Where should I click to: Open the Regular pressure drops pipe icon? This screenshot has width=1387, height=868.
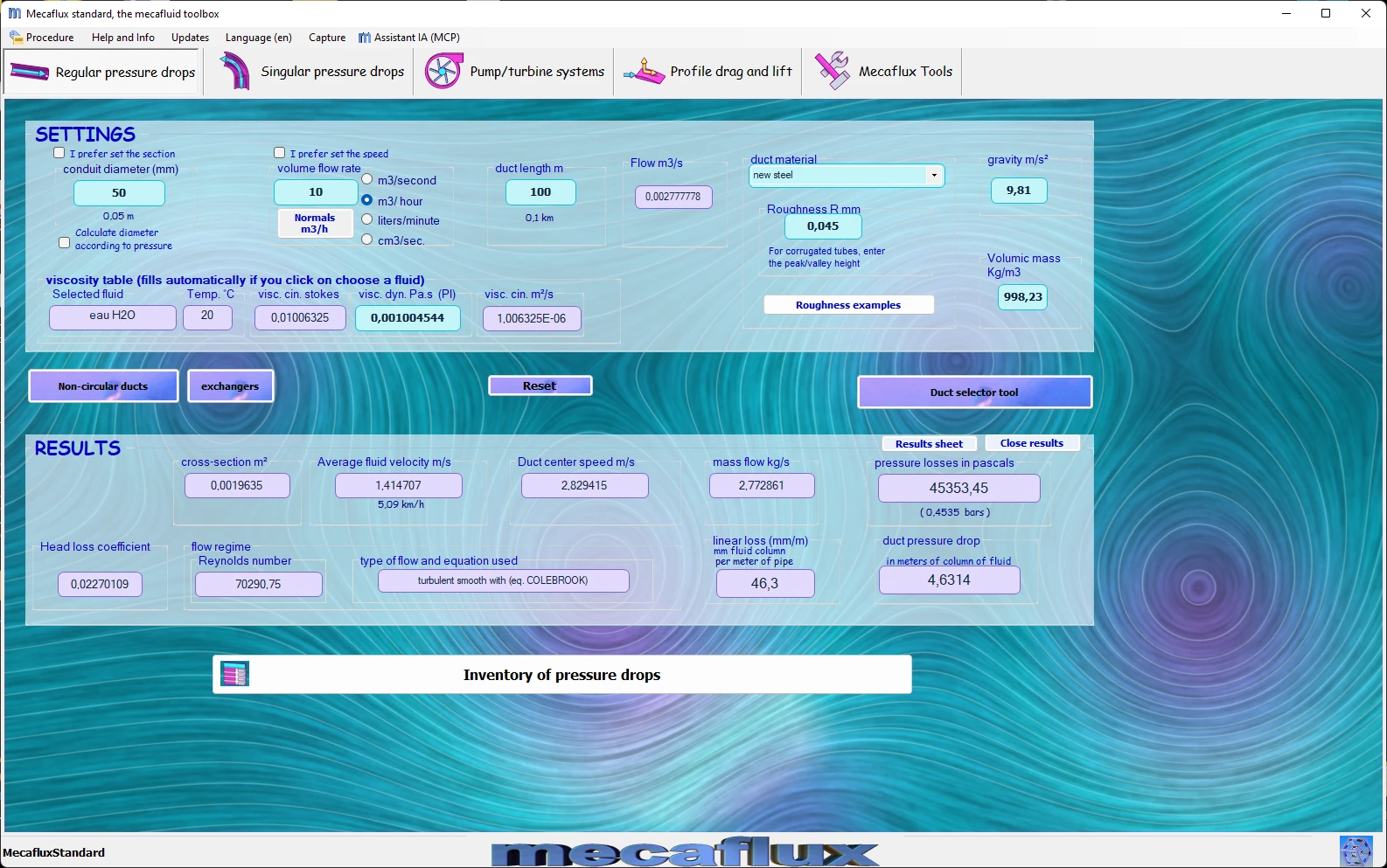[x=30, y=72]
